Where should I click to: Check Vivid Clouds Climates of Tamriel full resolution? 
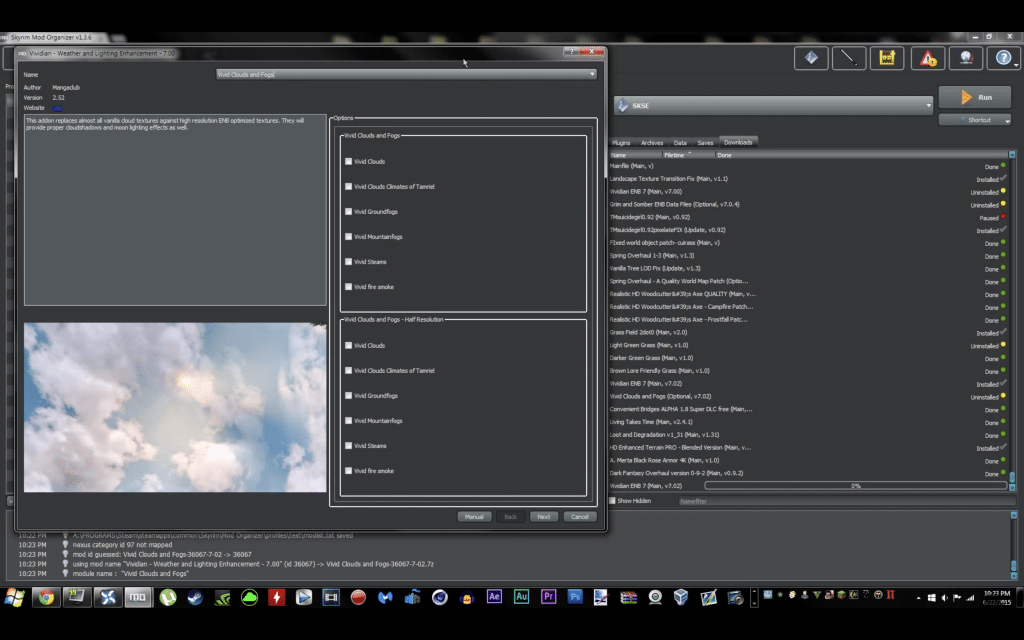(348, 186)
